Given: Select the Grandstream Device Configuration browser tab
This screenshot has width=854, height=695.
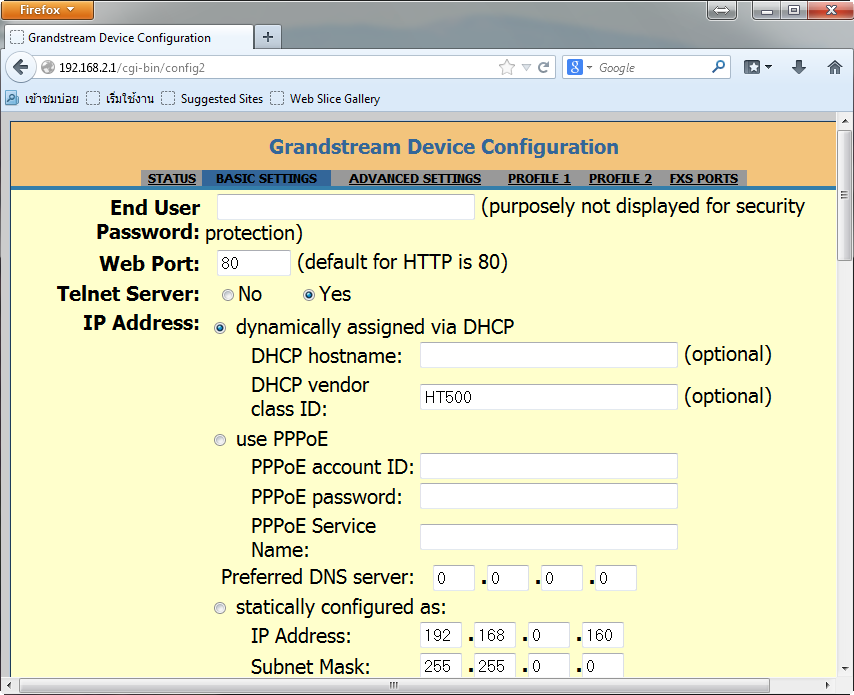Looking at the screenshot, I should click(129, 37).
